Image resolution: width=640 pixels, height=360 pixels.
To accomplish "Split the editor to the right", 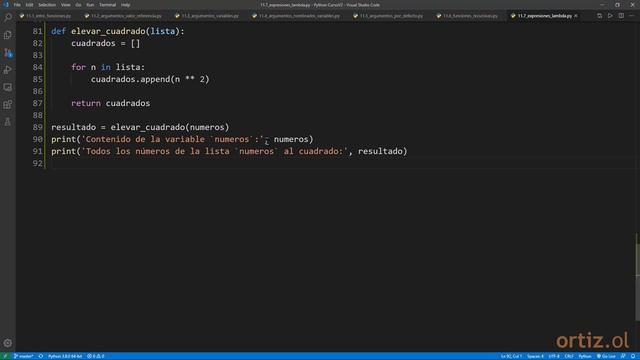I will click(x=621, y=16).
